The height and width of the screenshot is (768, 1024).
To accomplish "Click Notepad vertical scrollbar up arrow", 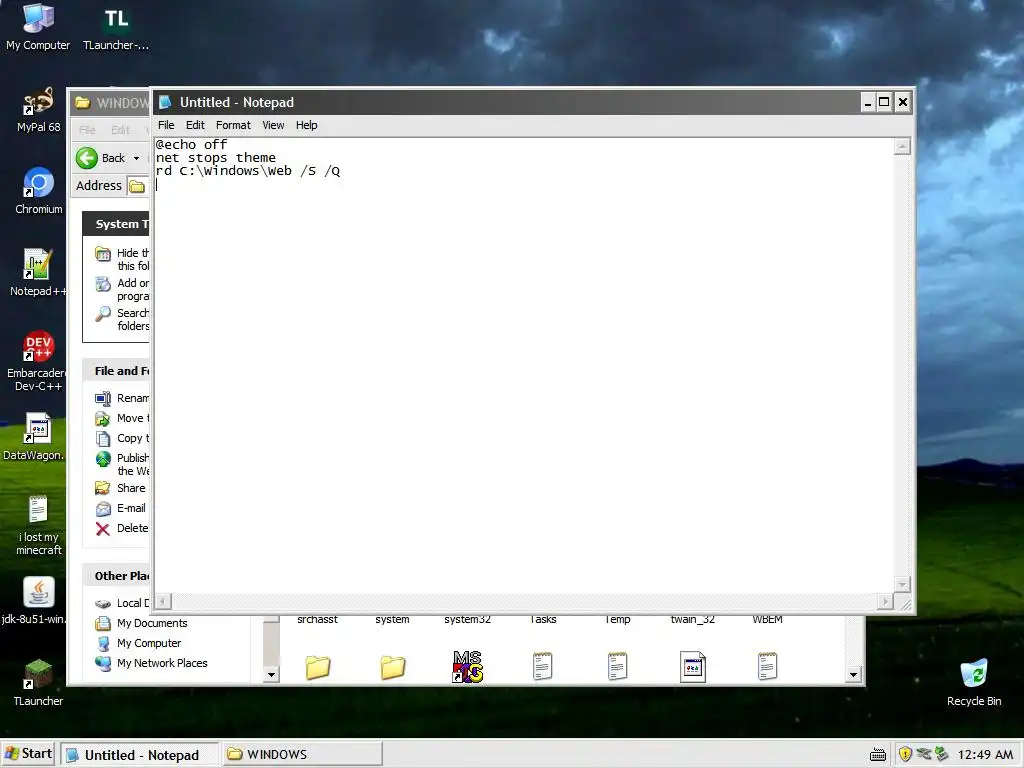I will (x=902, y=146).
